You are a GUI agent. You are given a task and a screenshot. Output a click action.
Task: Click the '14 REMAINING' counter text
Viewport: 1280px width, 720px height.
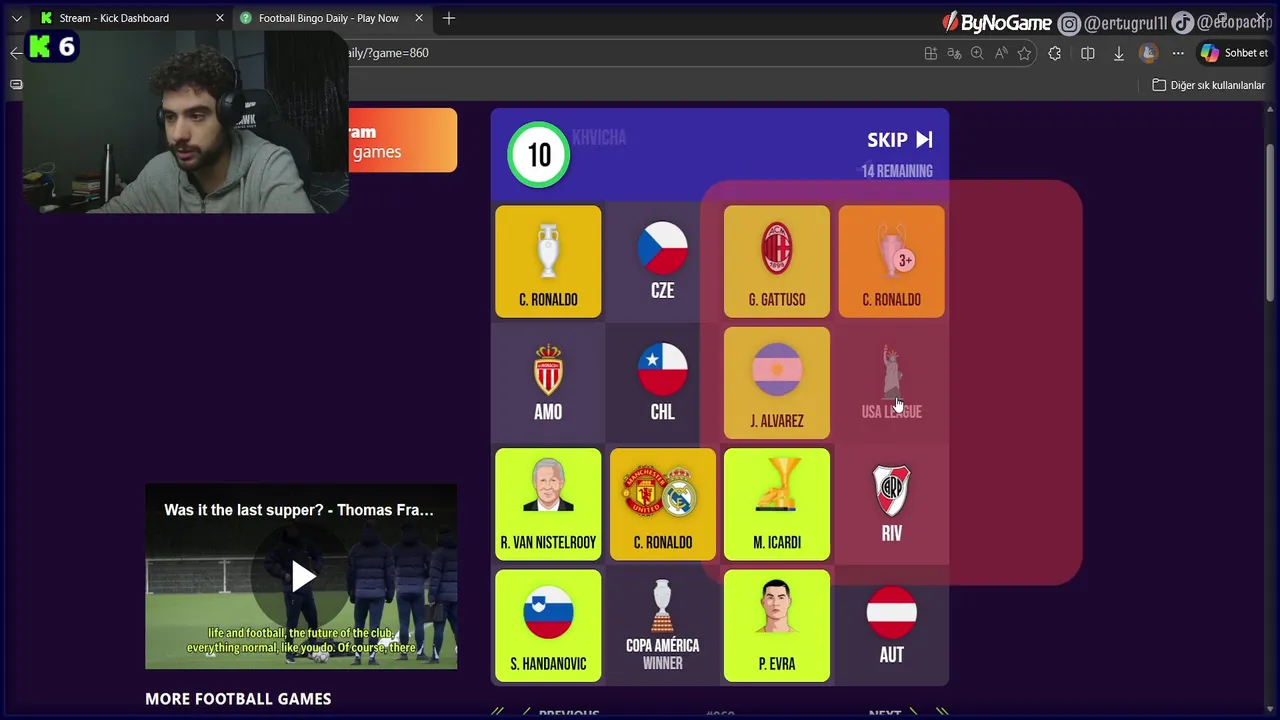897,171
